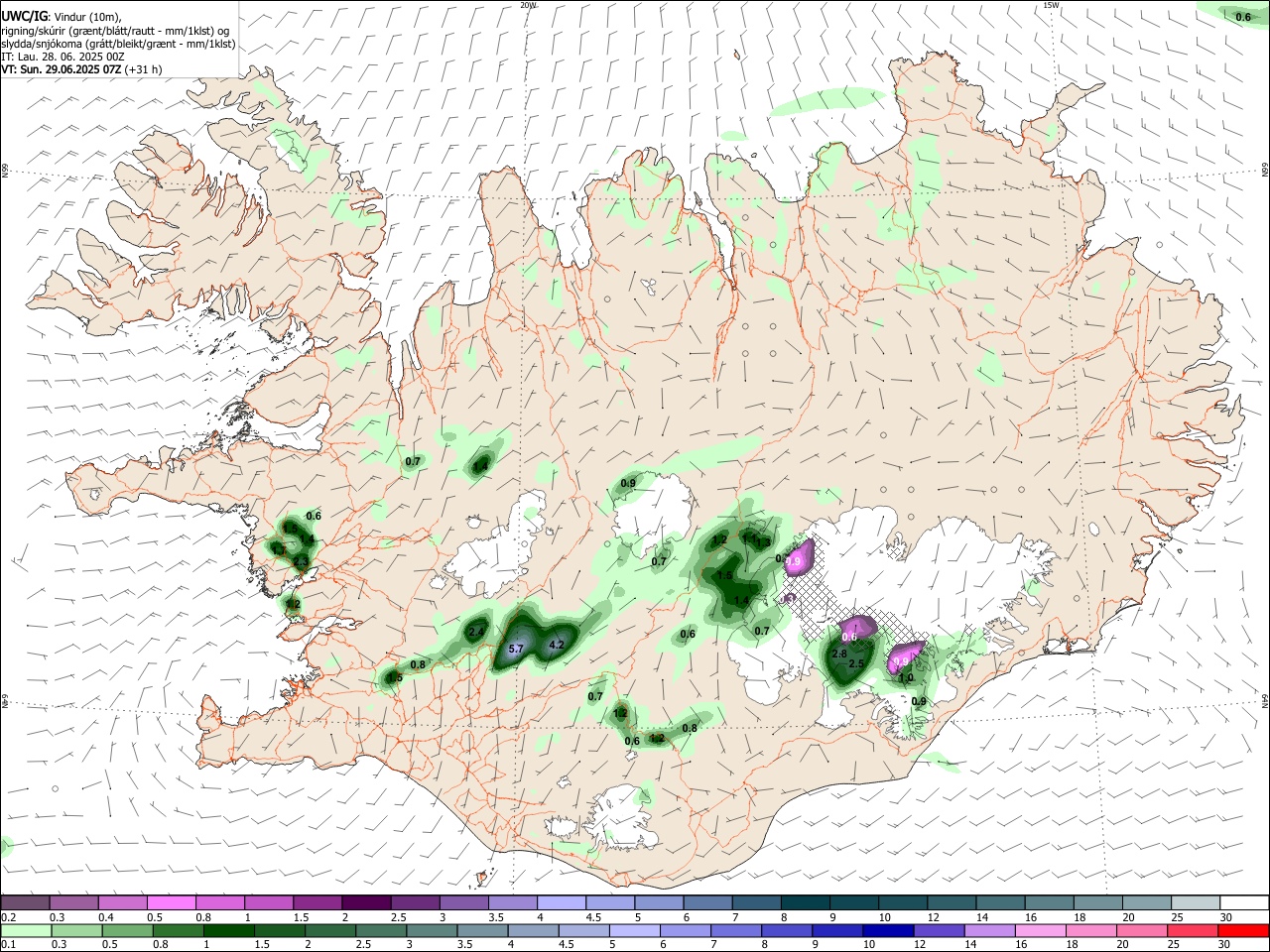Pick the grayish-purple 0.2–0.3 swatch, top legend row
Viewport: 1270px width, 952px height.
pos(25,903)
